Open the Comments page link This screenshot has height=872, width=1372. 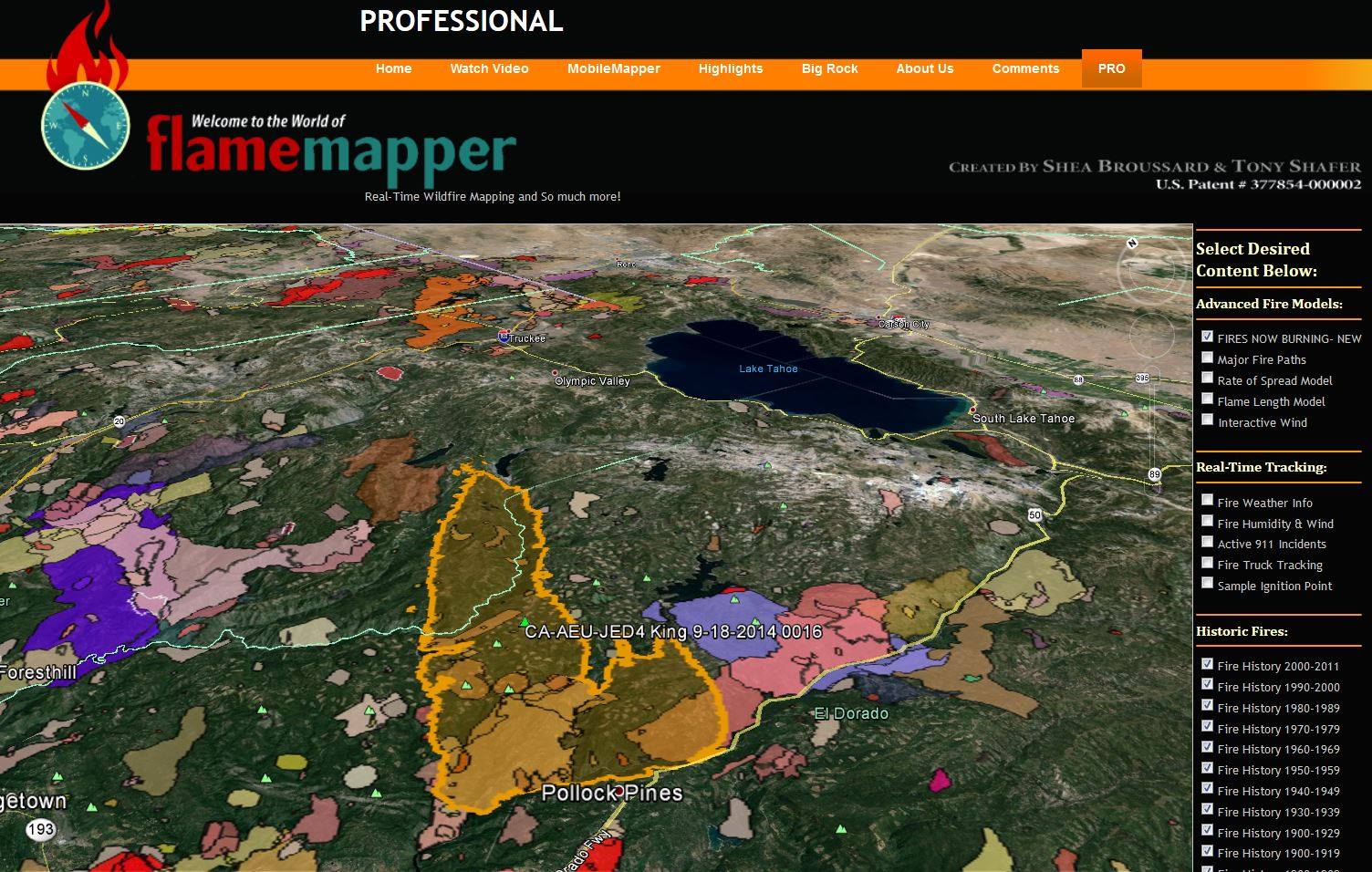coord(1025,68)
